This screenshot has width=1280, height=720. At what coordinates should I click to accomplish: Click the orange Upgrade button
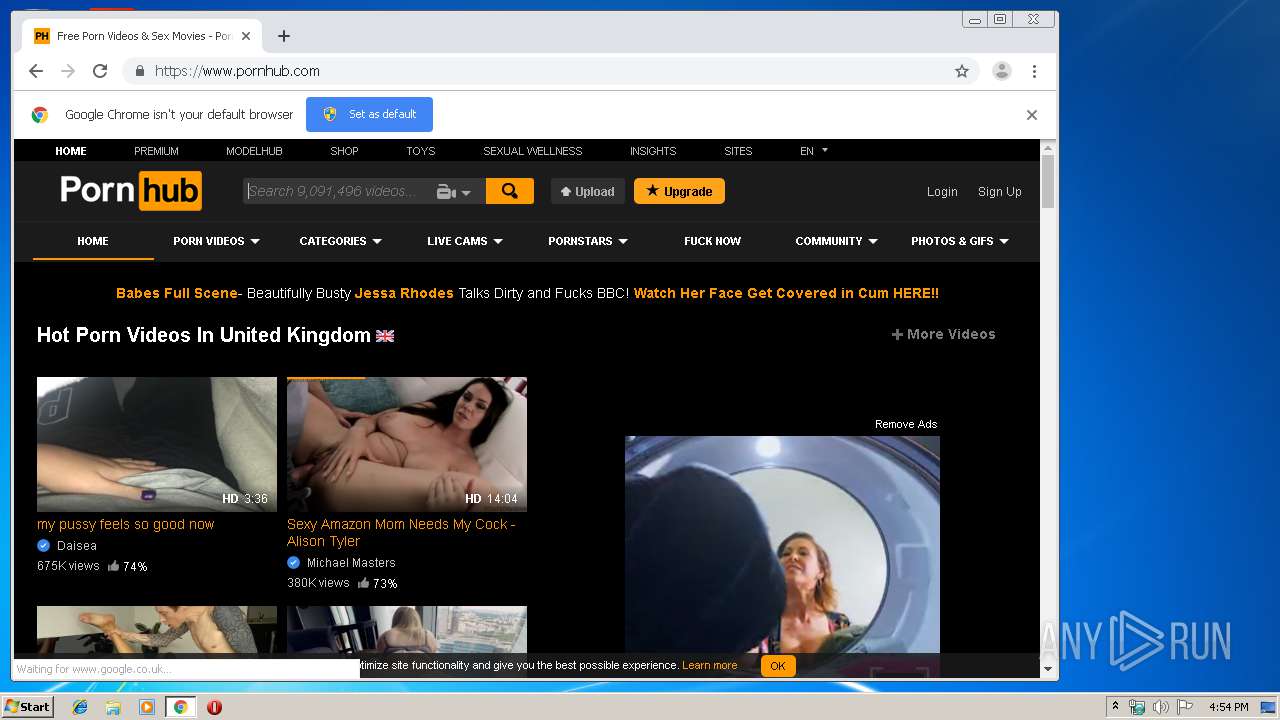pyautogui.click(x=679, y=191)
